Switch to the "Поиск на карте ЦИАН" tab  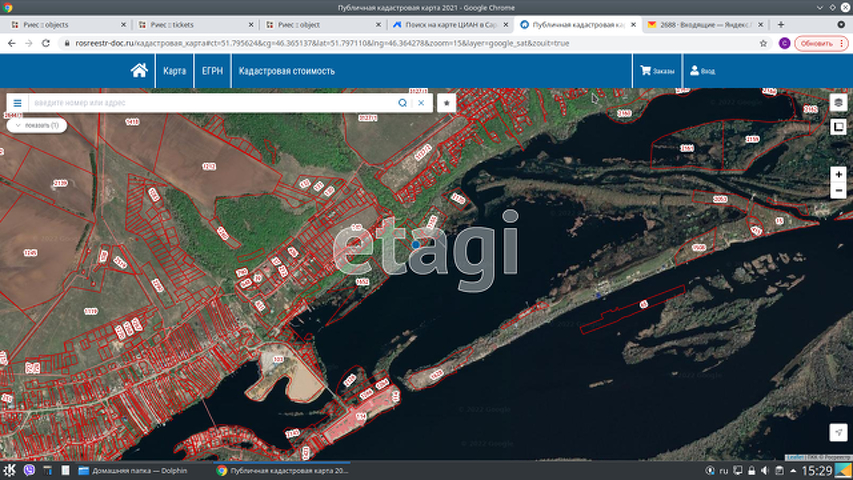coord(450,23)
